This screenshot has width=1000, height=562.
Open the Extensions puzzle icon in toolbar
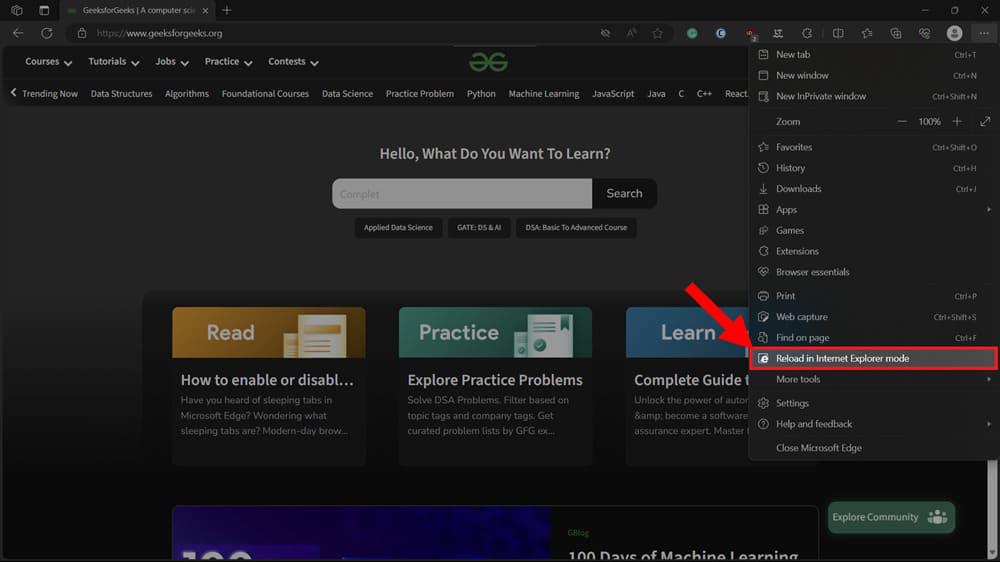(807, 33)
